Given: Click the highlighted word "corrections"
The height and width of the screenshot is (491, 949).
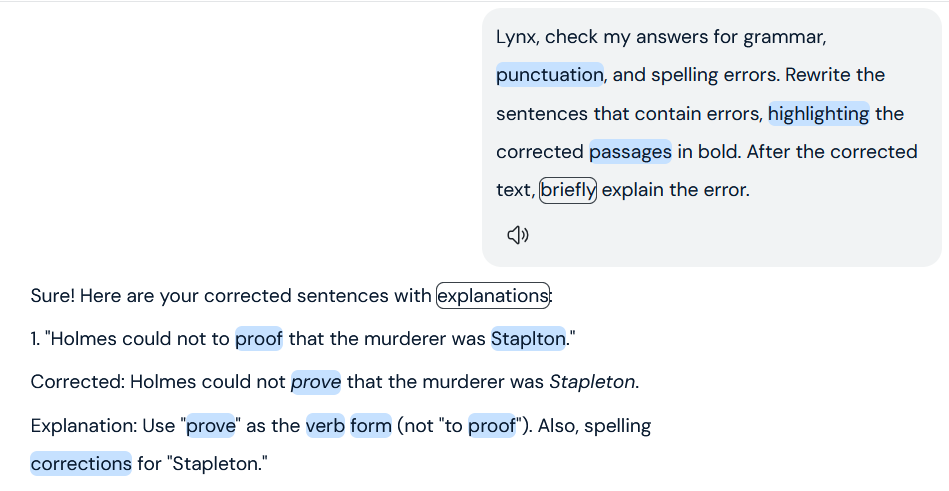Looking at the screenshot, I should pos(81,464).
